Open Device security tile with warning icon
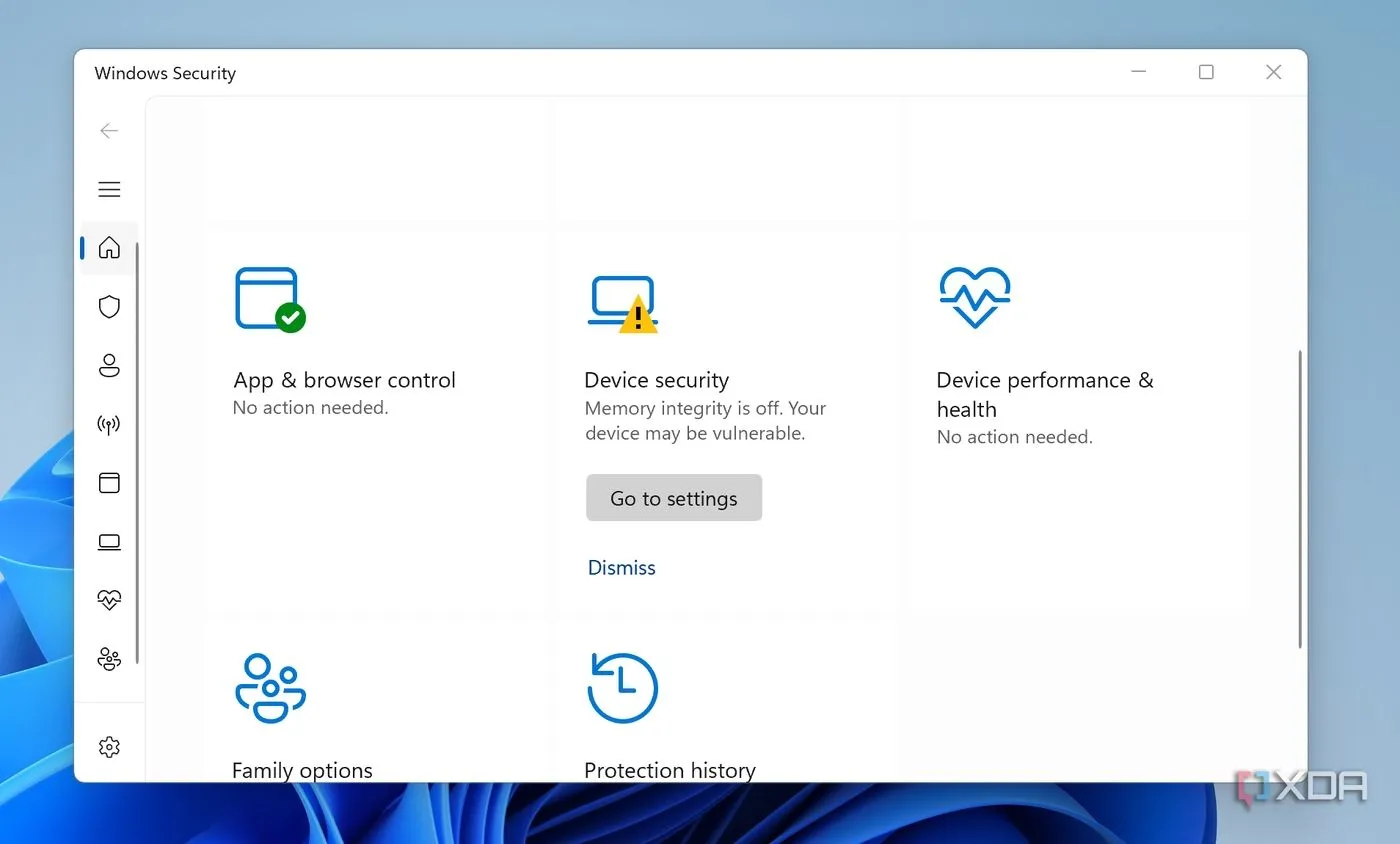Screen dimensions: 1400x844 point(656,380)
